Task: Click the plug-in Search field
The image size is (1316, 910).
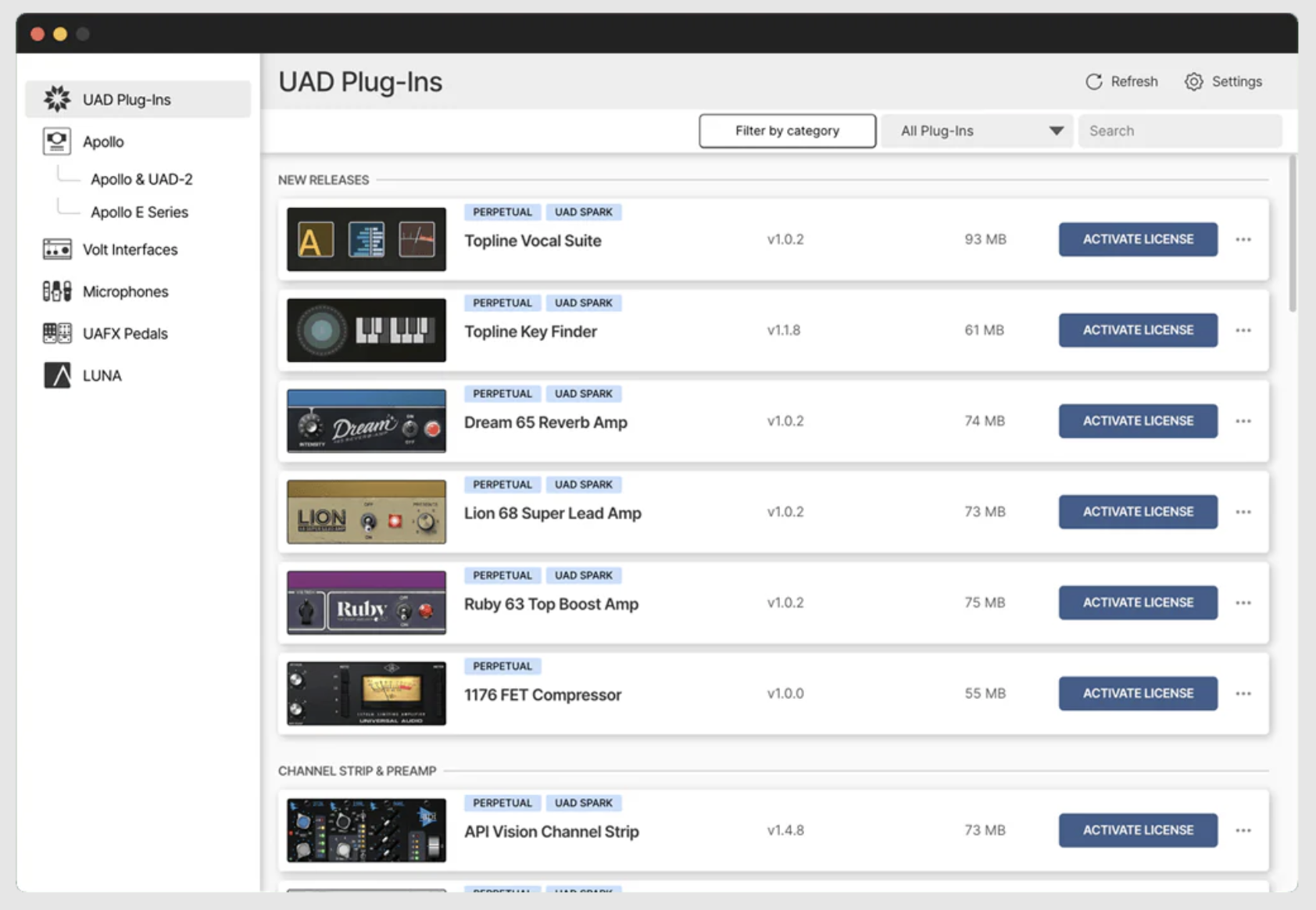Action: (x=1180, y=131)
